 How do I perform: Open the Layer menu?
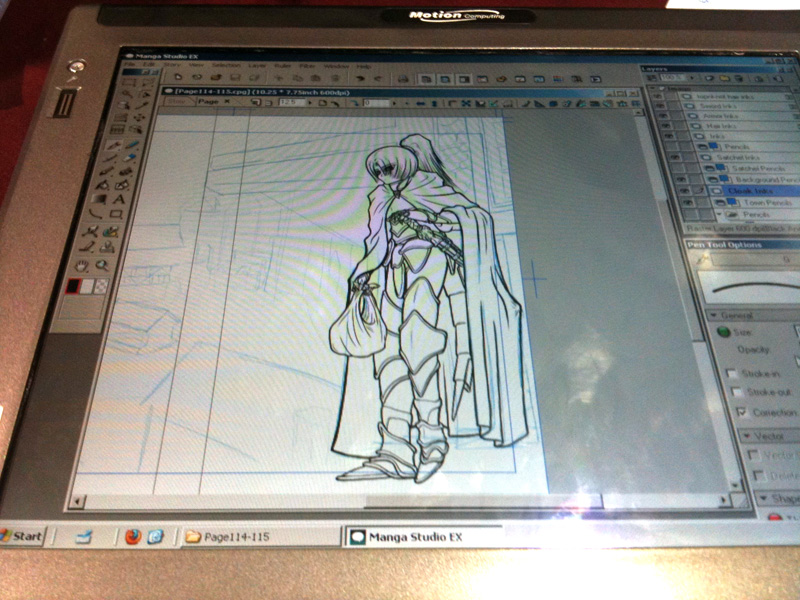[257, 65]
